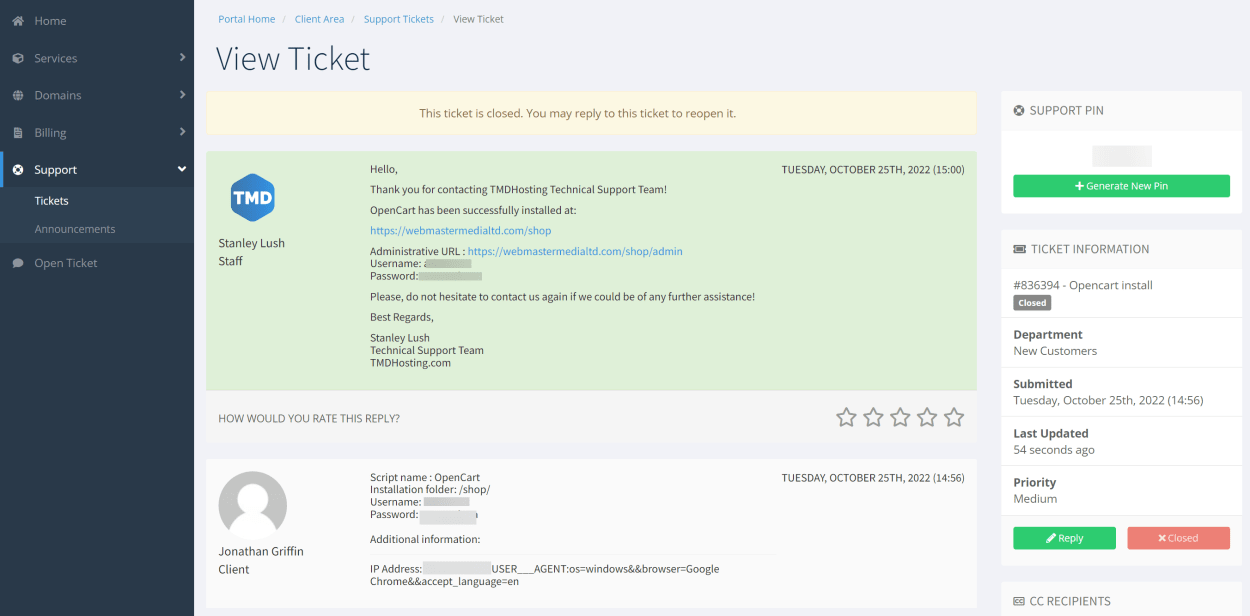Rate the reply with one star
Viewport: 1250px width, 616px height.
[x=846, y=417]
